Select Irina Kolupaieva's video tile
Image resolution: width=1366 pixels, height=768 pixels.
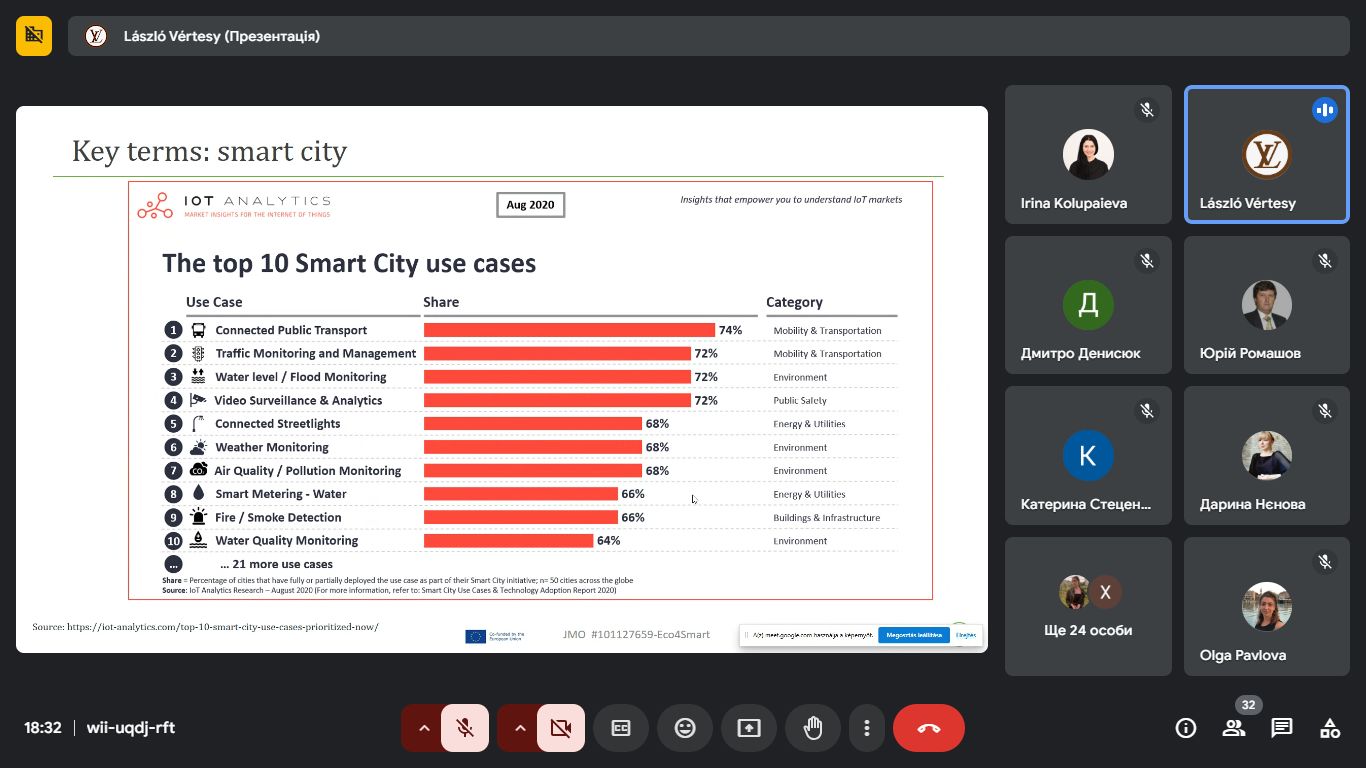point(1087,155)
